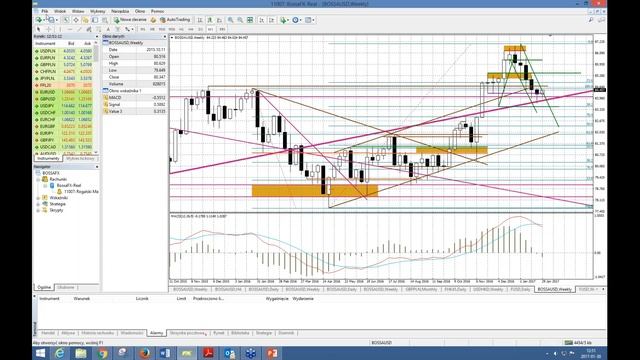Tile chart windows using the toolbar icon
Viewport: 640px width, 360px height.
250,20
